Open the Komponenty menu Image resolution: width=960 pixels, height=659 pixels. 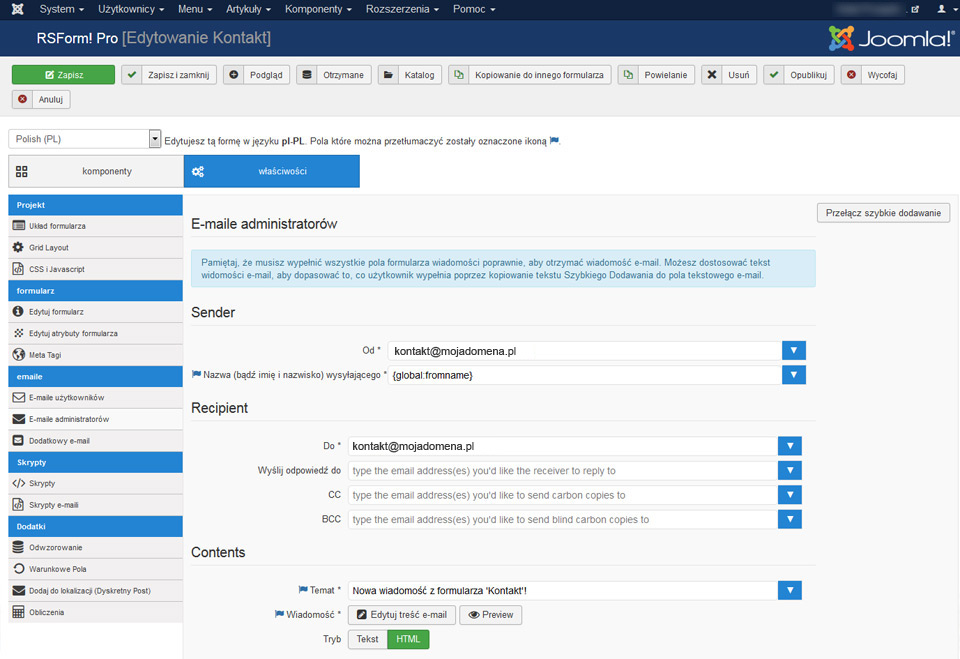(318, 9)
